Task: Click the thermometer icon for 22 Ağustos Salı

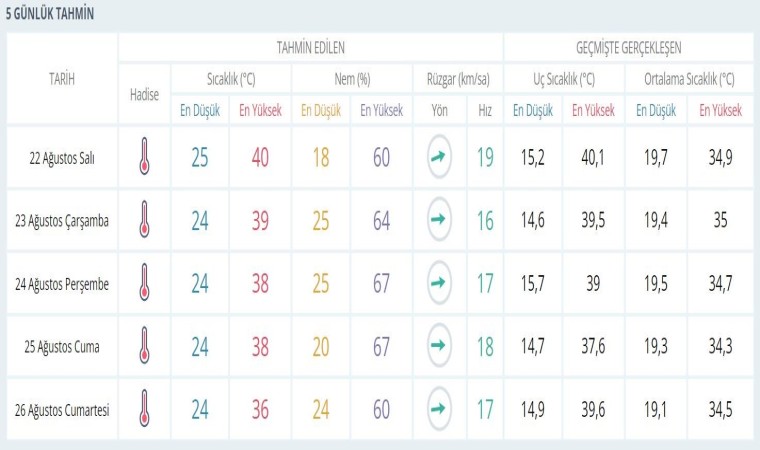Action: pos(144,156)
